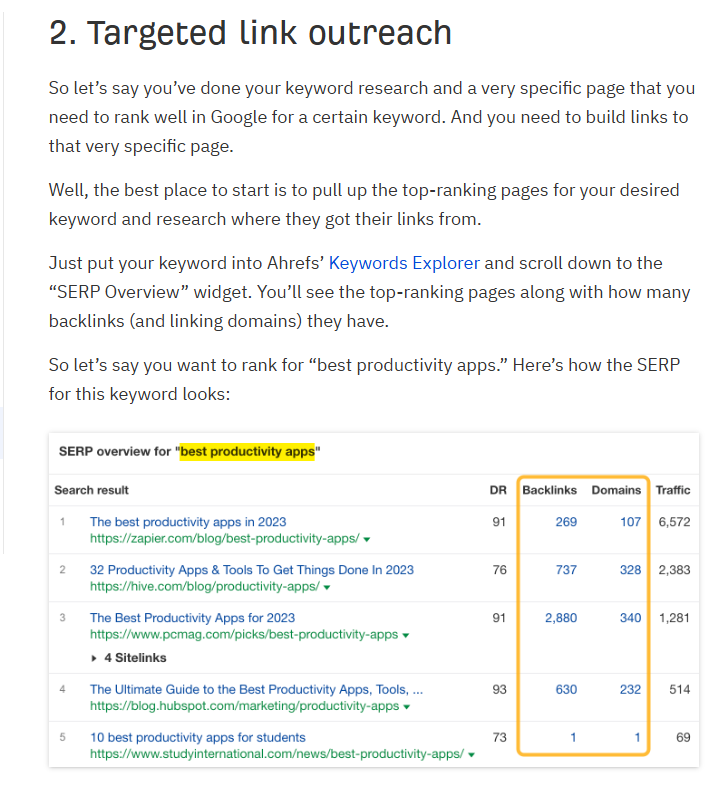
Task: Open the zapier.com best-productivity-apps URL
Action: (225, 538)
